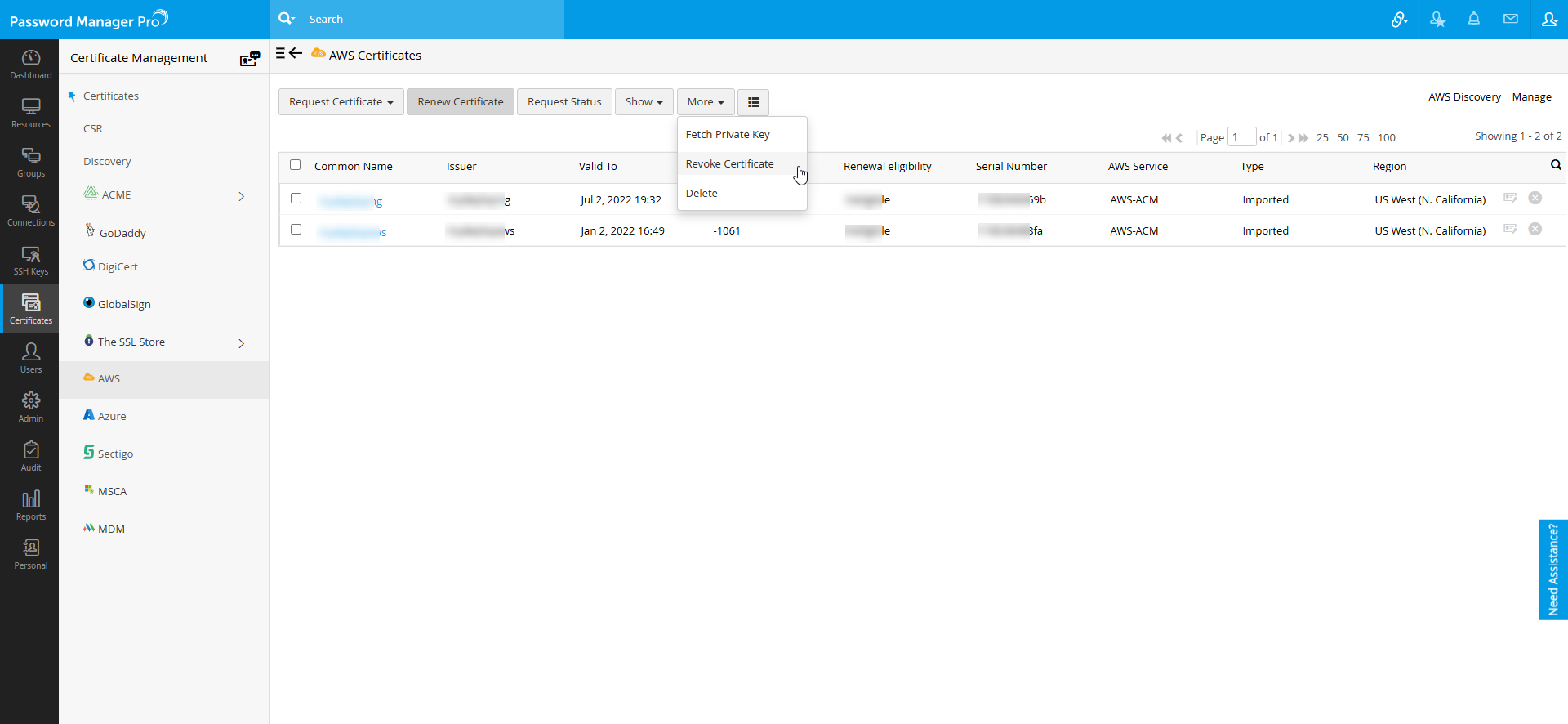Open the Audit section
Screen dimensions: 1568x724
click(30, 456)
